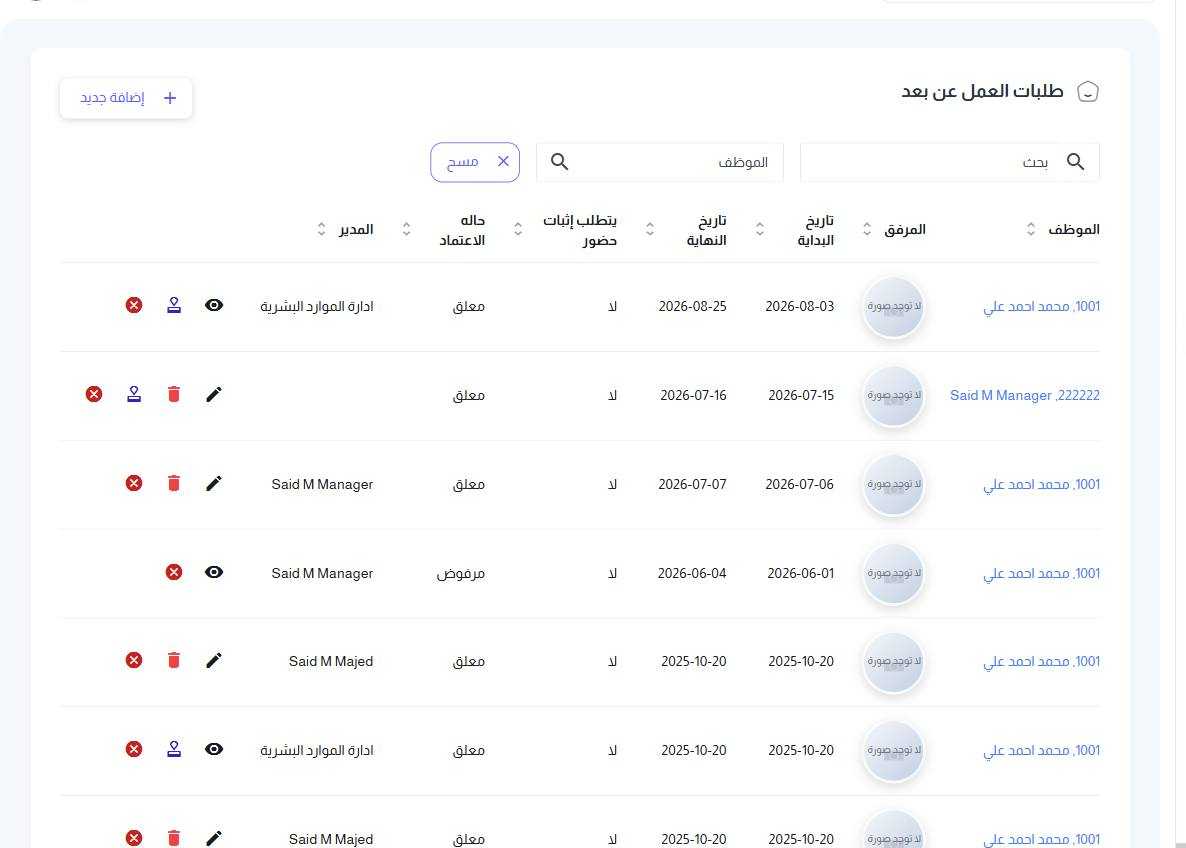Click the طلبات العمل عن بعد heading
Screen dimensions: 1186x848
click(x=983, y=92)
